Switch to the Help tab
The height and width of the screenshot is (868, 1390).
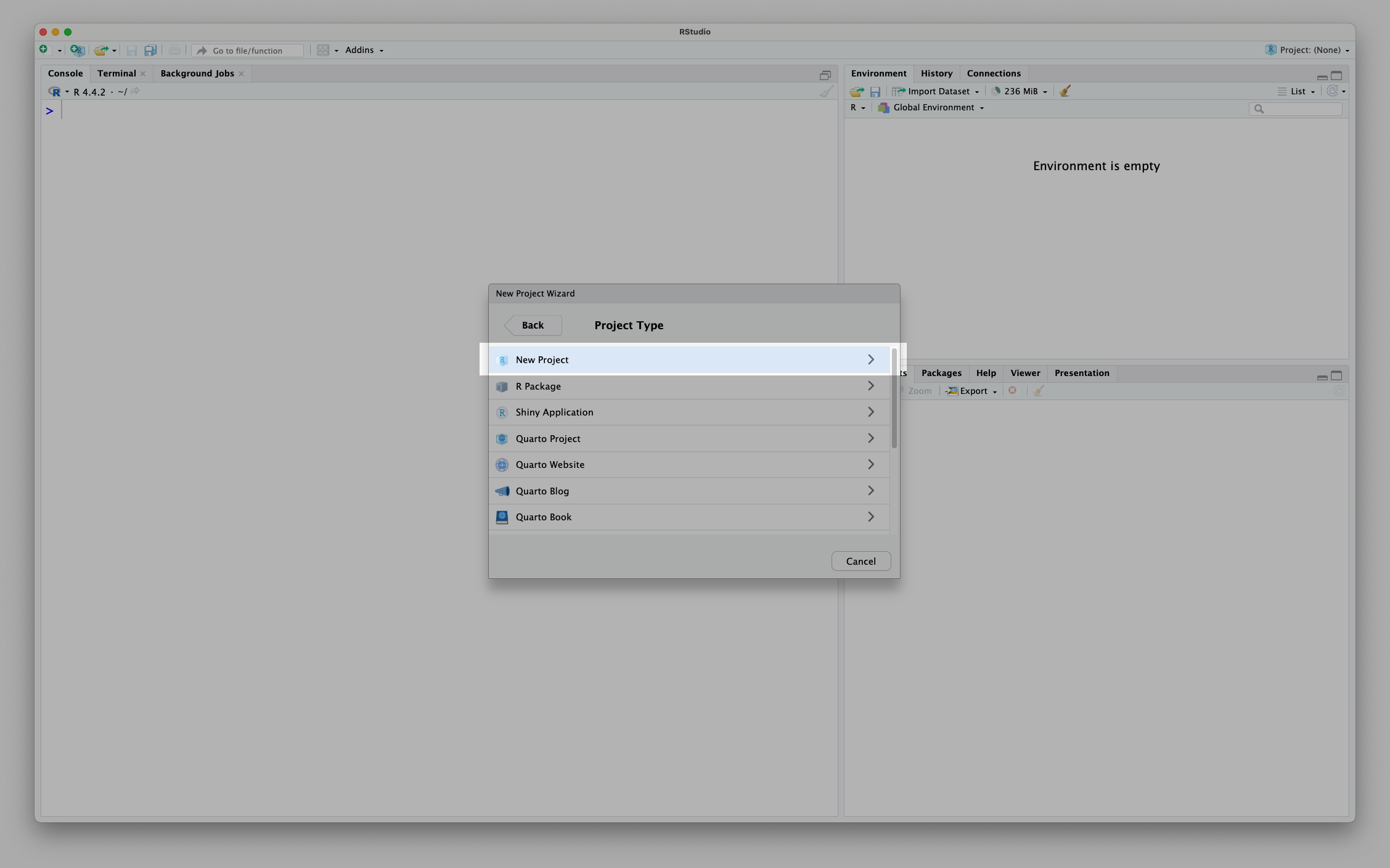(986, 373)
